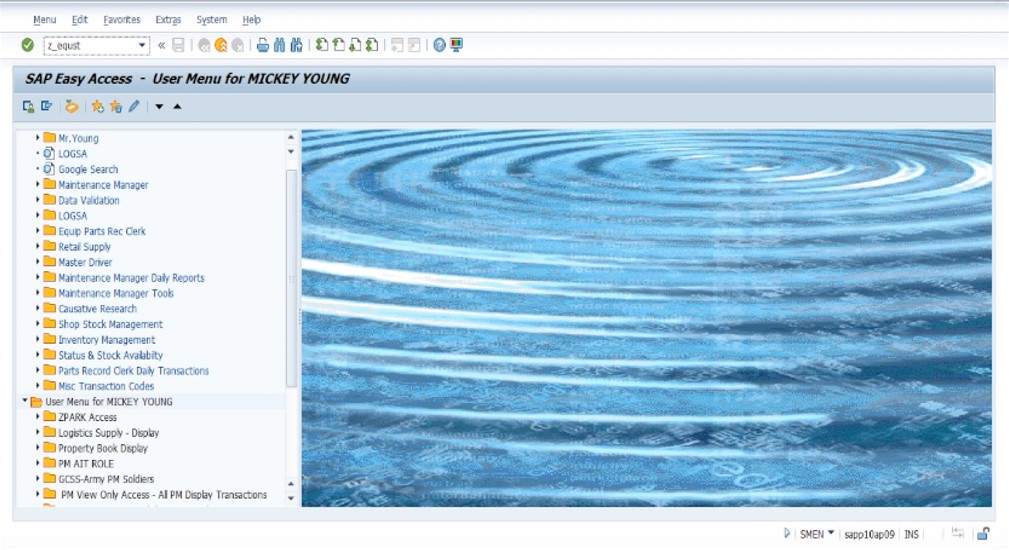Select the Shop Stock Management folder
1009x550 pixels.
click(x=110, y=324)
